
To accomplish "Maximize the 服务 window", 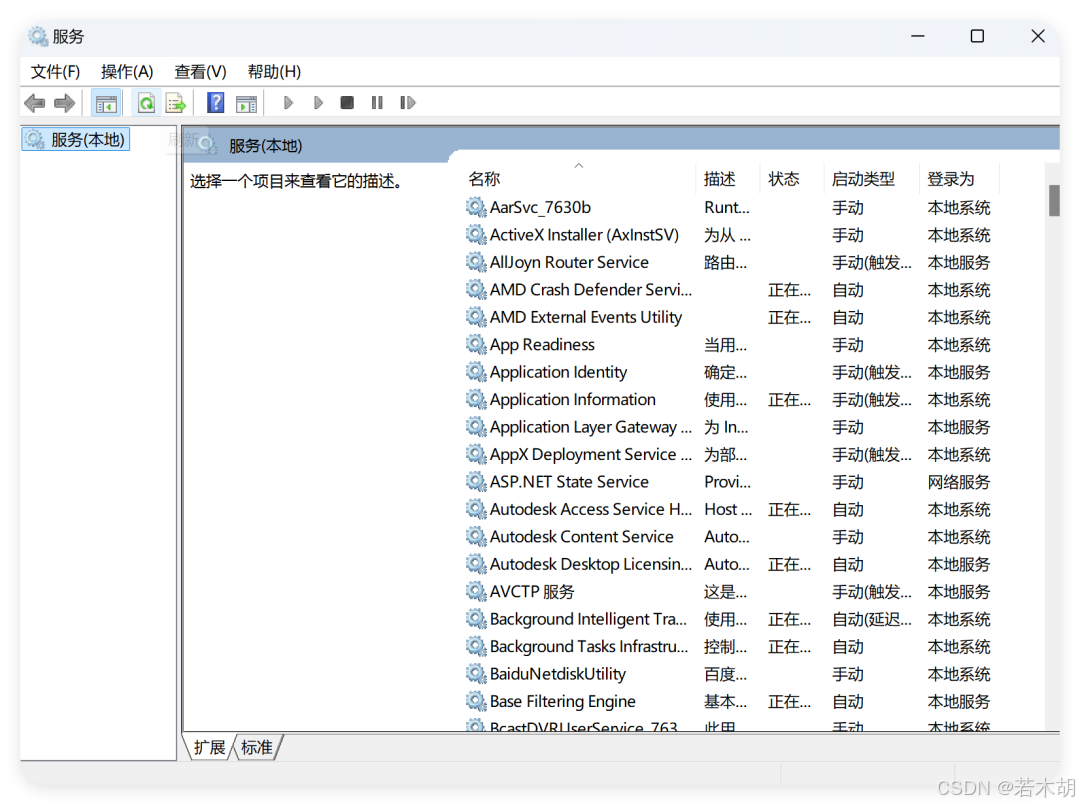I will [x=977, y=36].
